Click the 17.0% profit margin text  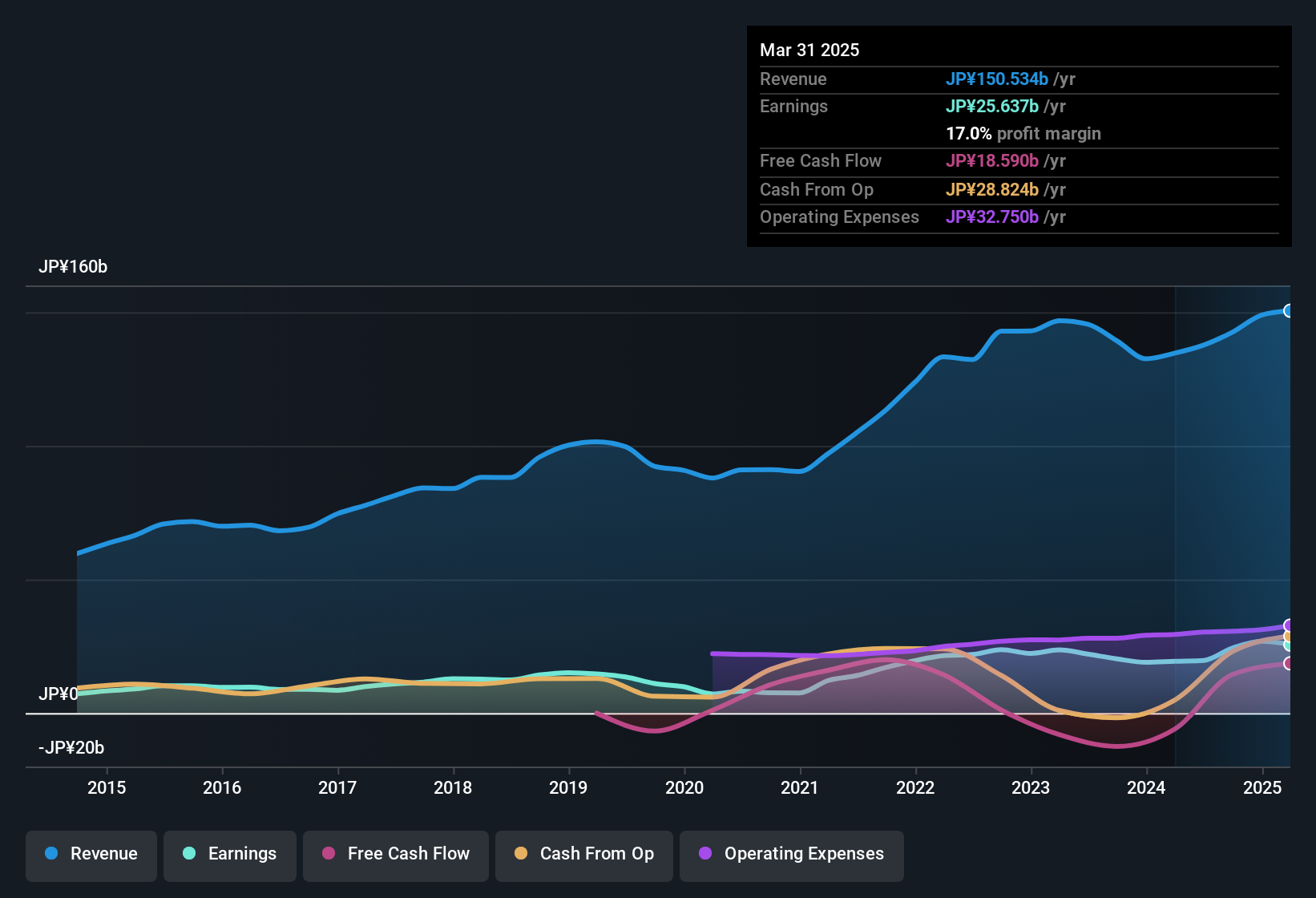pos(1023,133)
